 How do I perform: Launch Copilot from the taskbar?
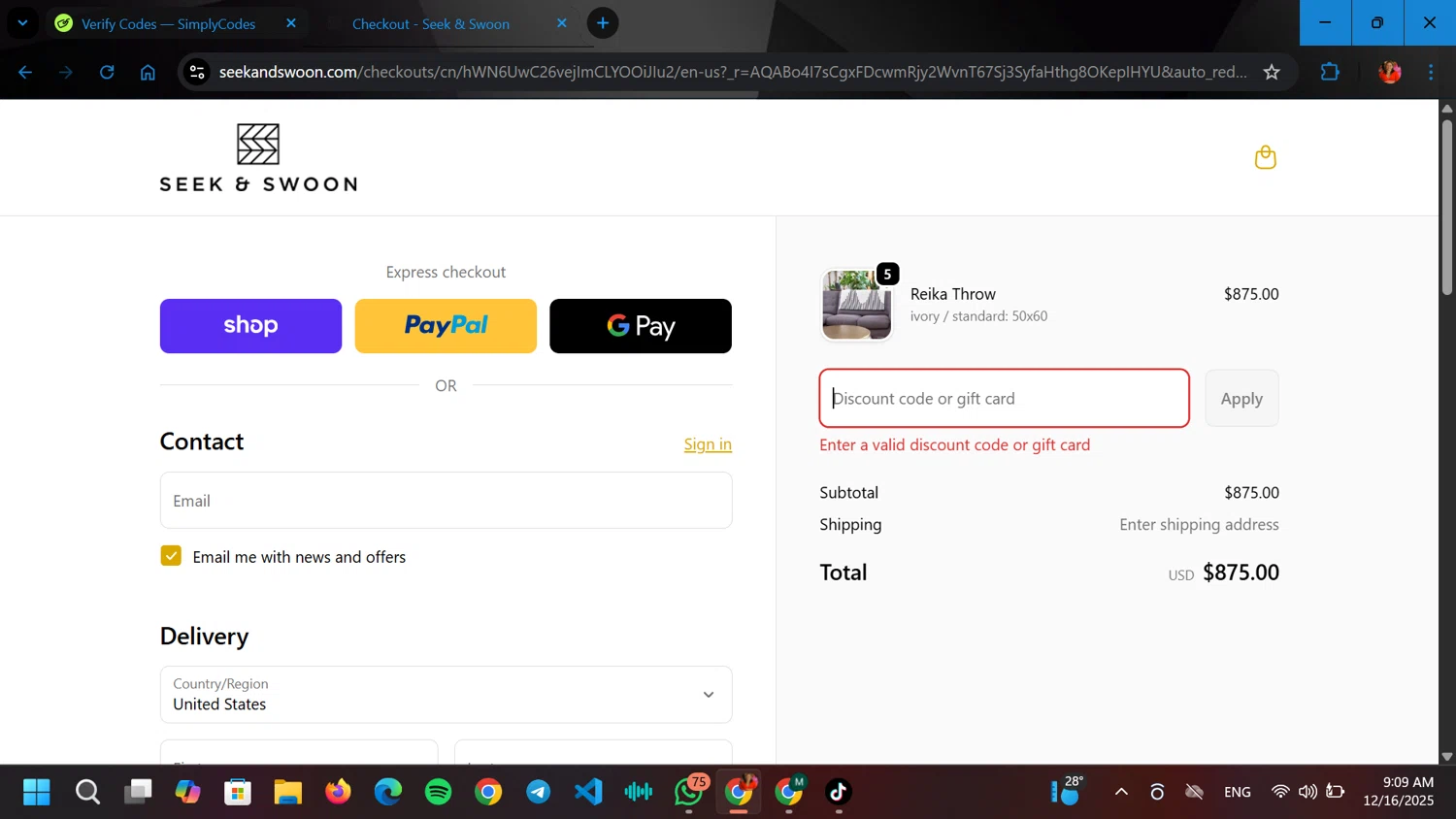click(x=187, y=792)
